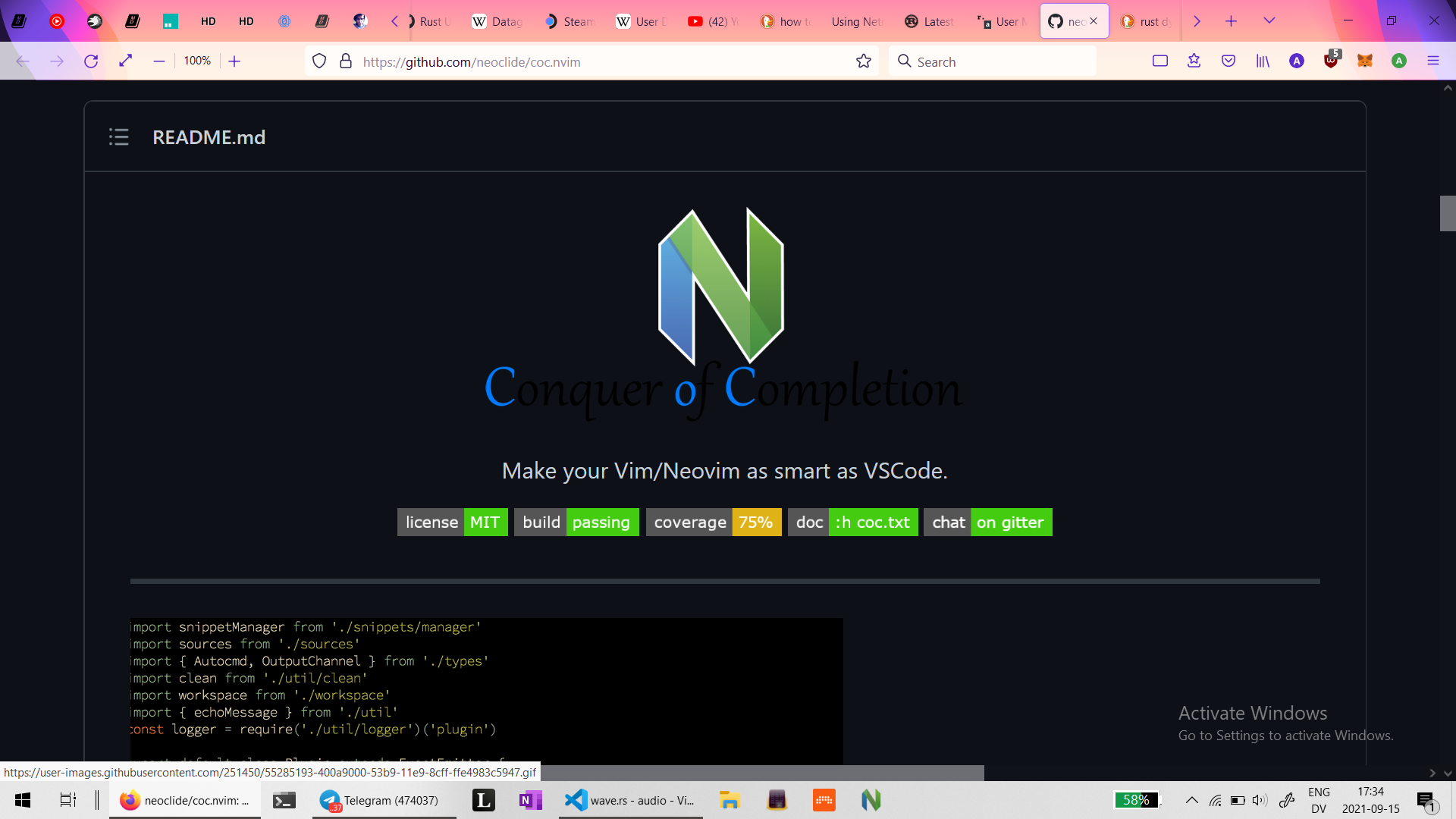The image size is (1456, 819).
Task: Open Neovim app in taskbar
Action: [871, 800]
